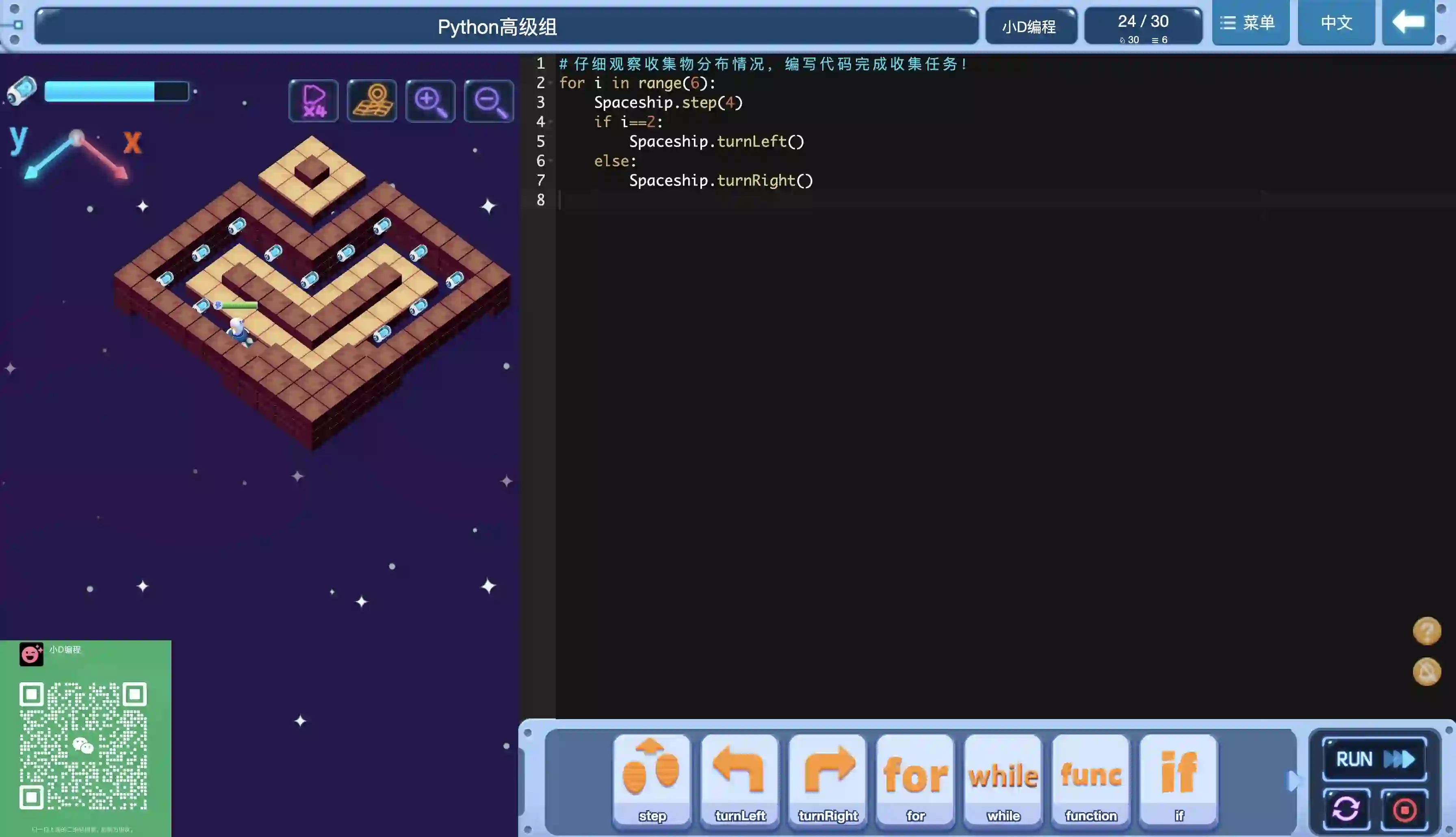The image size is (1456, 837).
Task: Reset the level with refresh icon
Action: pos(1345,809)
